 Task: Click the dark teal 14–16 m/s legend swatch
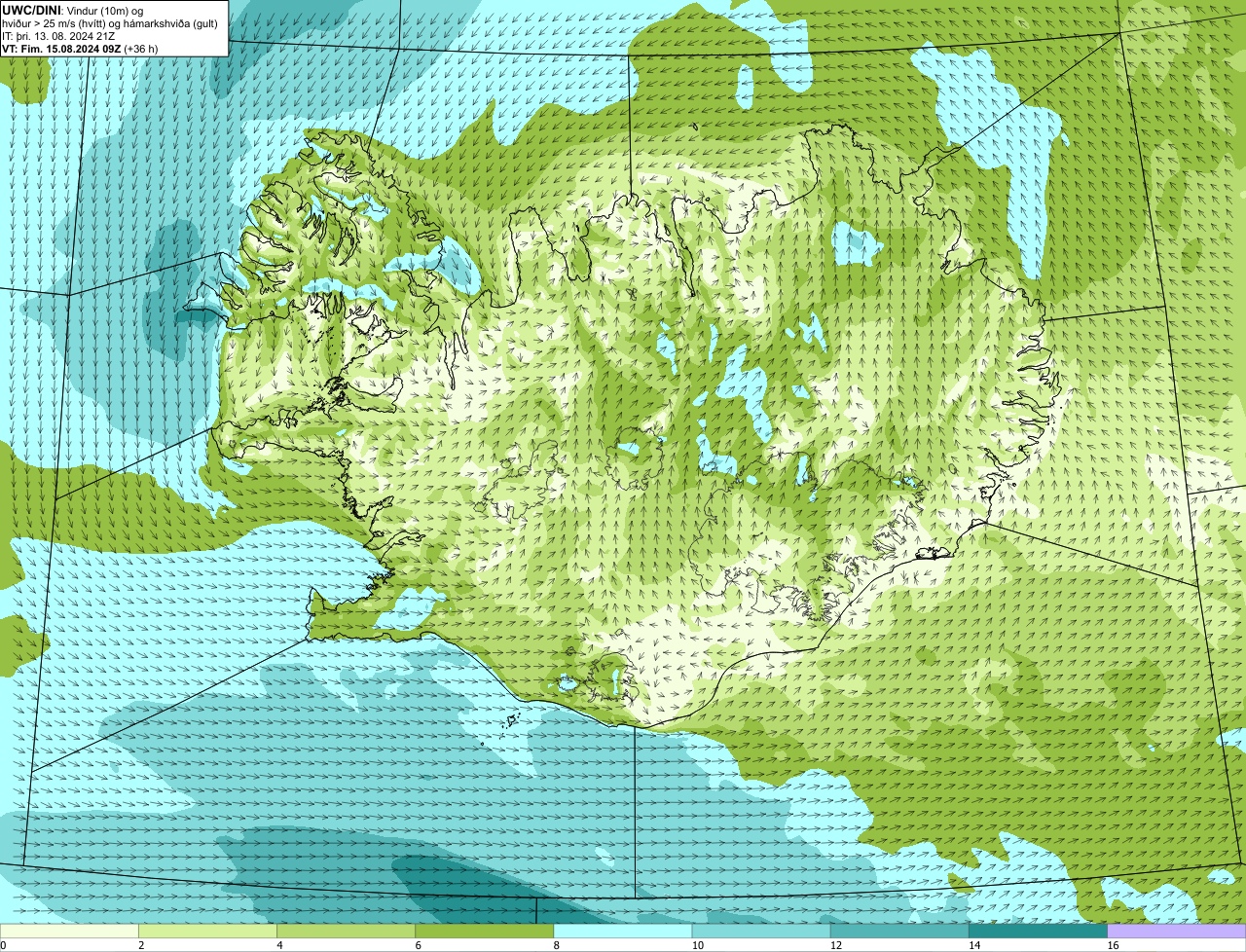click(x=1039, y=931)
